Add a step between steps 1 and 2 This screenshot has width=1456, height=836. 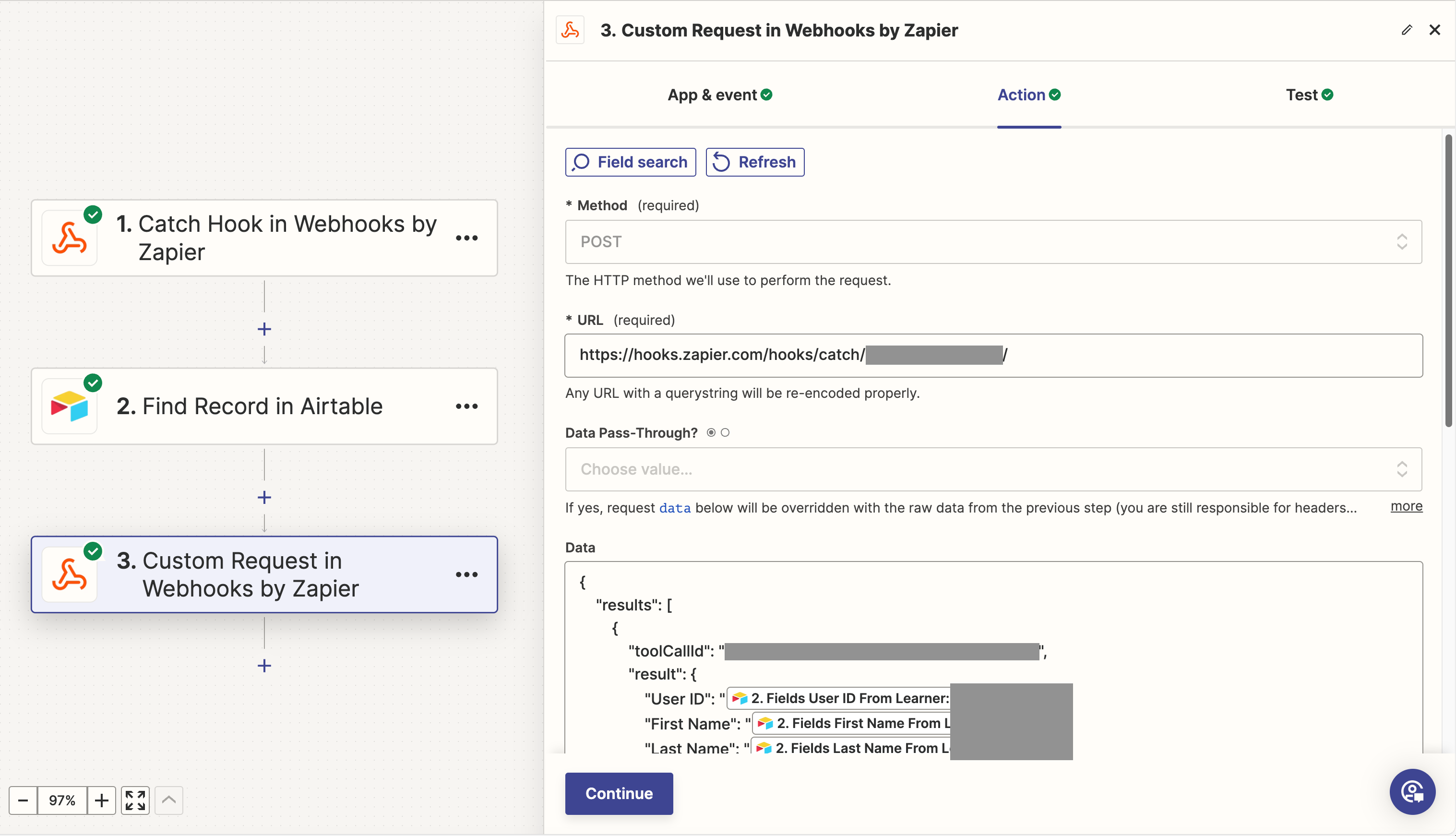point(264,329)
